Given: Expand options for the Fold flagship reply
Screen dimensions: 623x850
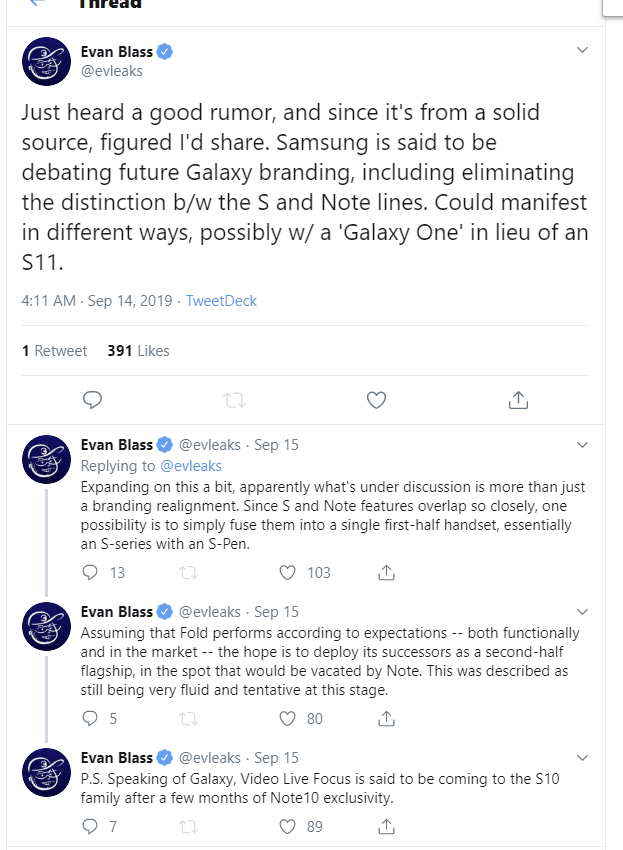Looking at the screenshot, I should [x=583, y=611].
